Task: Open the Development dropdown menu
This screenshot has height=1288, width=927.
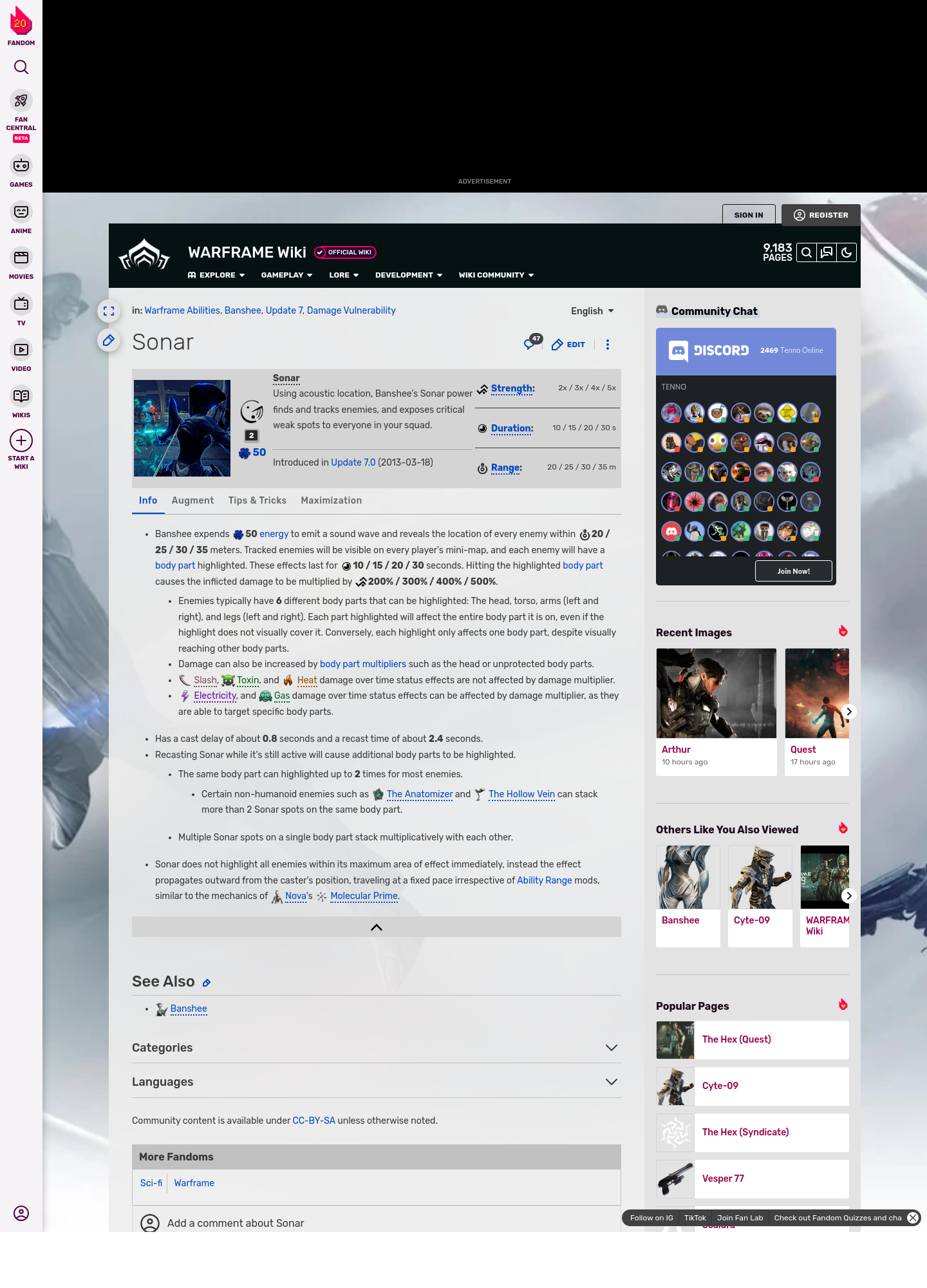Action: [x=409, y=275]
